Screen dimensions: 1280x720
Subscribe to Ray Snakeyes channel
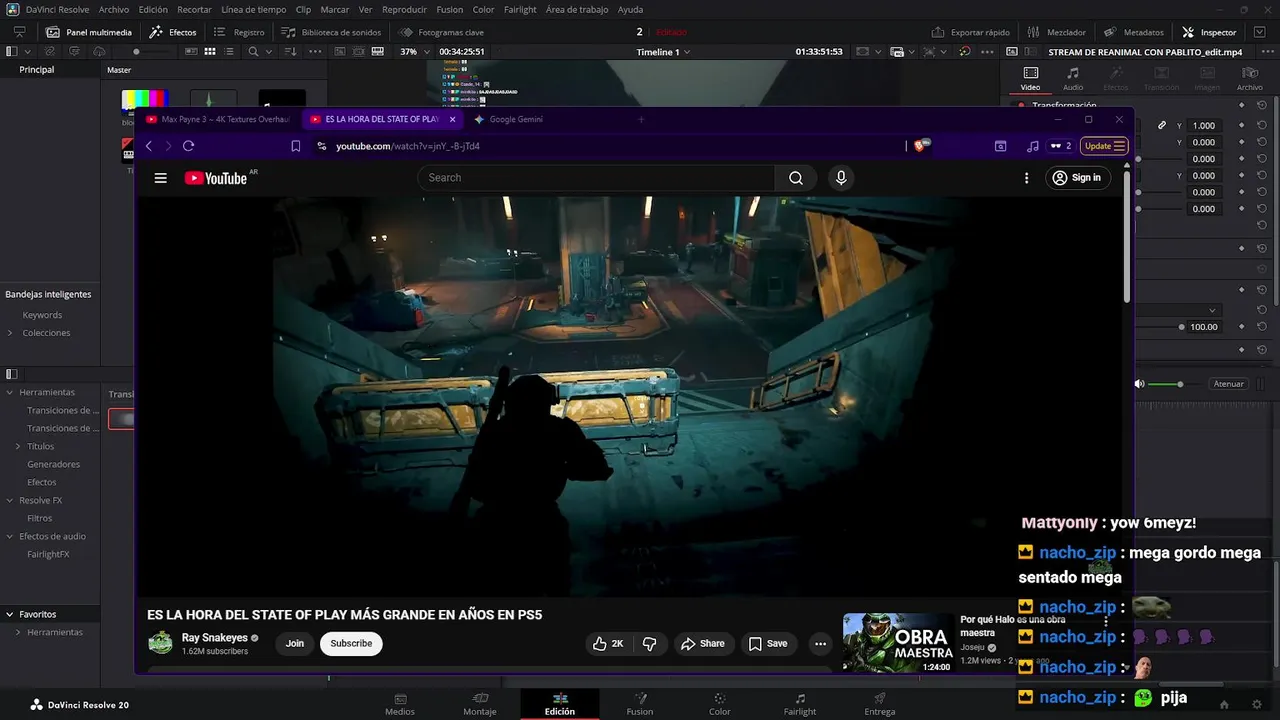pyautogui.click(x=351, y=643)
